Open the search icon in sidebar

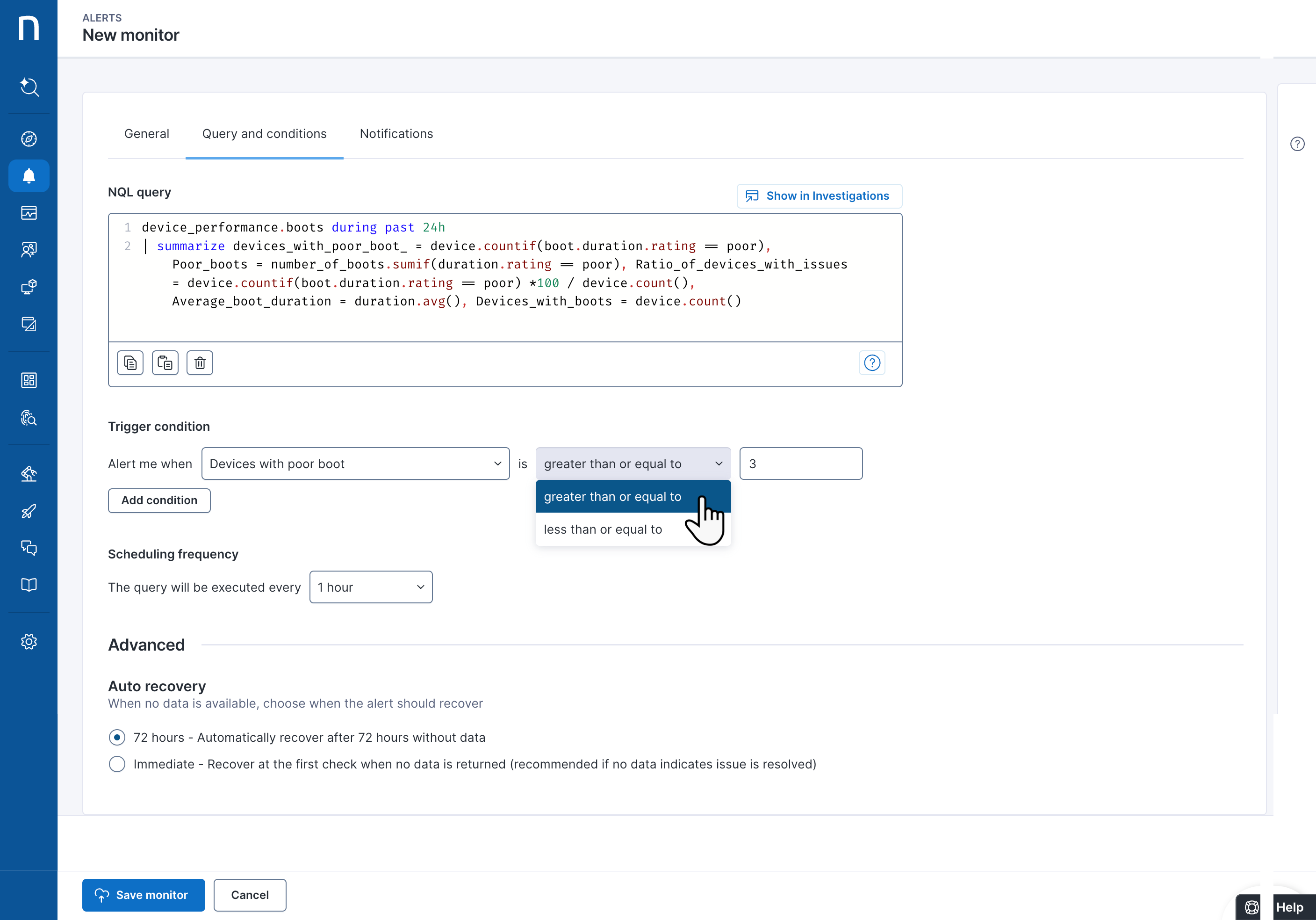tap(29, 87)
